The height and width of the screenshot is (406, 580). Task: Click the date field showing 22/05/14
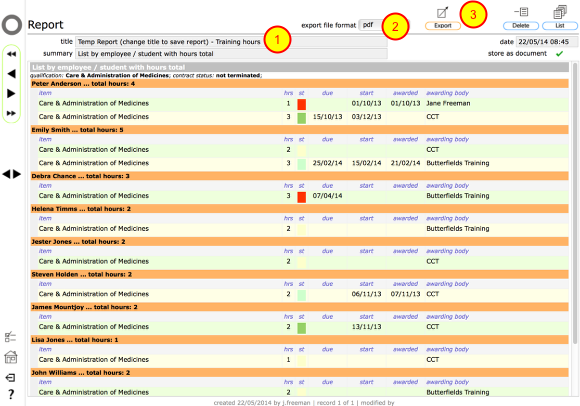click(547, 42)
